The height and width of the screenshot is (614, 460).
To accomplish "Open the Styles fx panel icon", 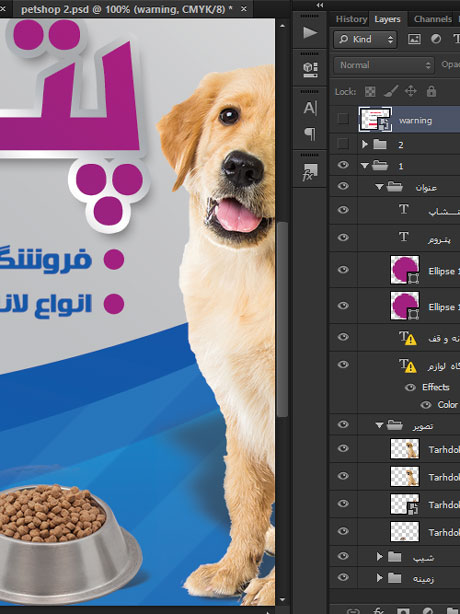I will [x=310, y=172].
